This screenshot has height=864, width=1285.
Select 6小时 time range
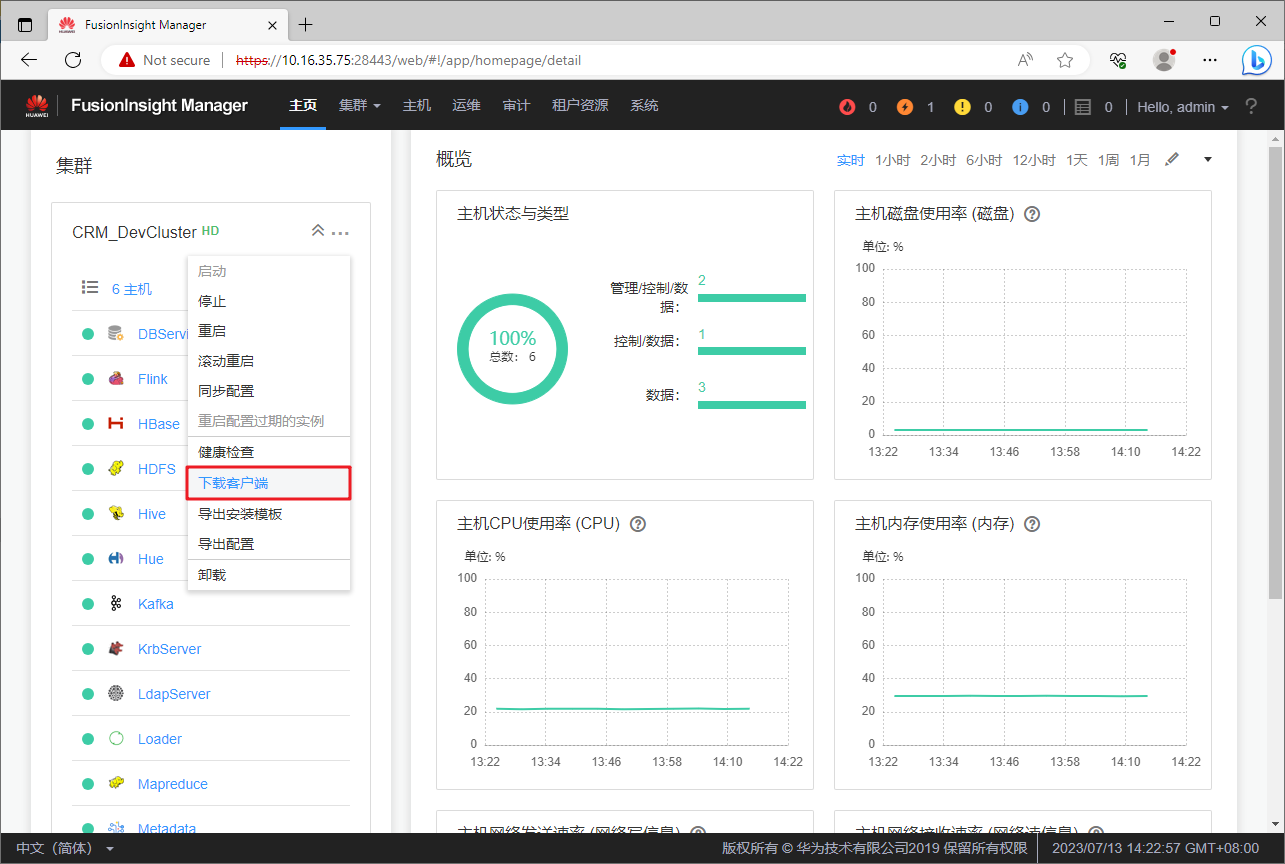[984, 160]
